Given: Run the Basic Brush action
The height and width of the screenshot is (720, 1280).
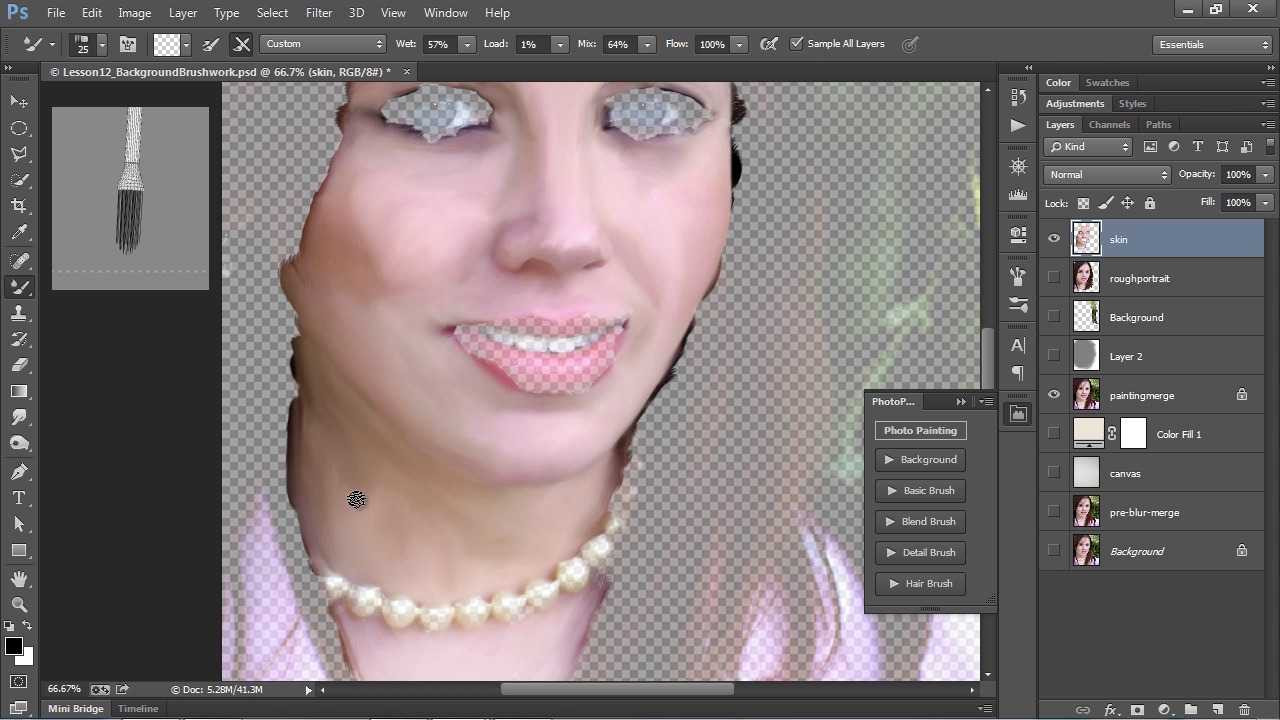Looking at the screenshot, I should (920, 491).
